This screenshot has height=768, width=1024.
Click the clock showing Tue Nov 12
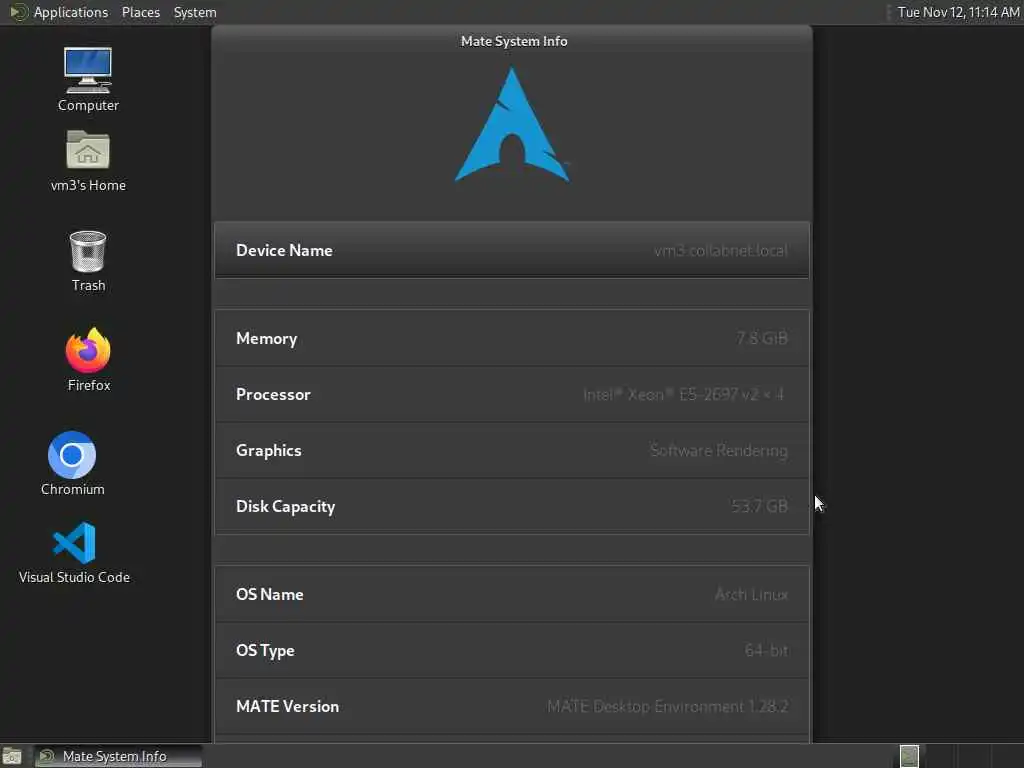tap(958, 12)
